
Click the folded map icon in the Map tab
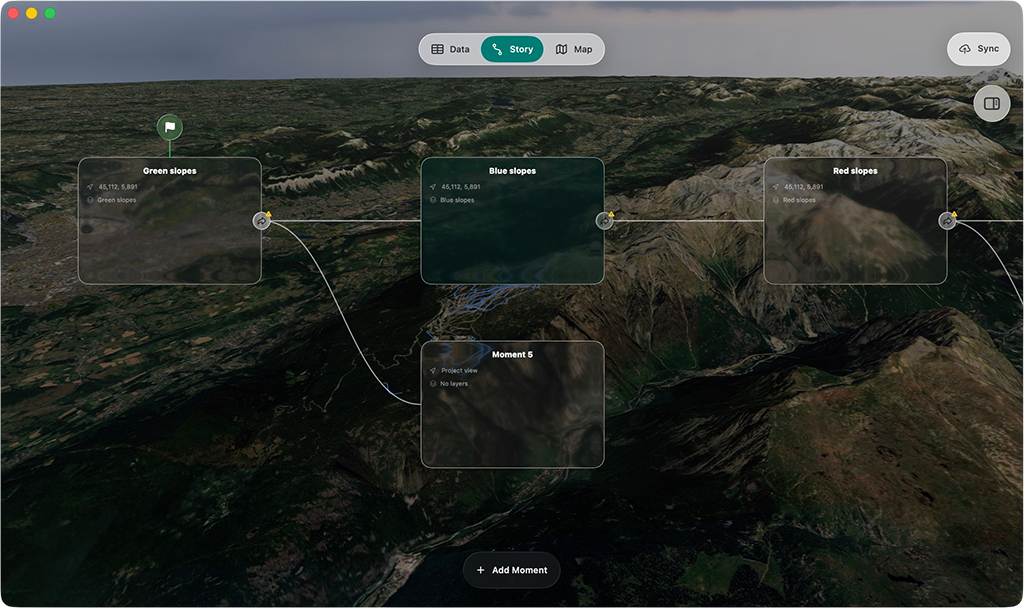(x=561, y=49)
